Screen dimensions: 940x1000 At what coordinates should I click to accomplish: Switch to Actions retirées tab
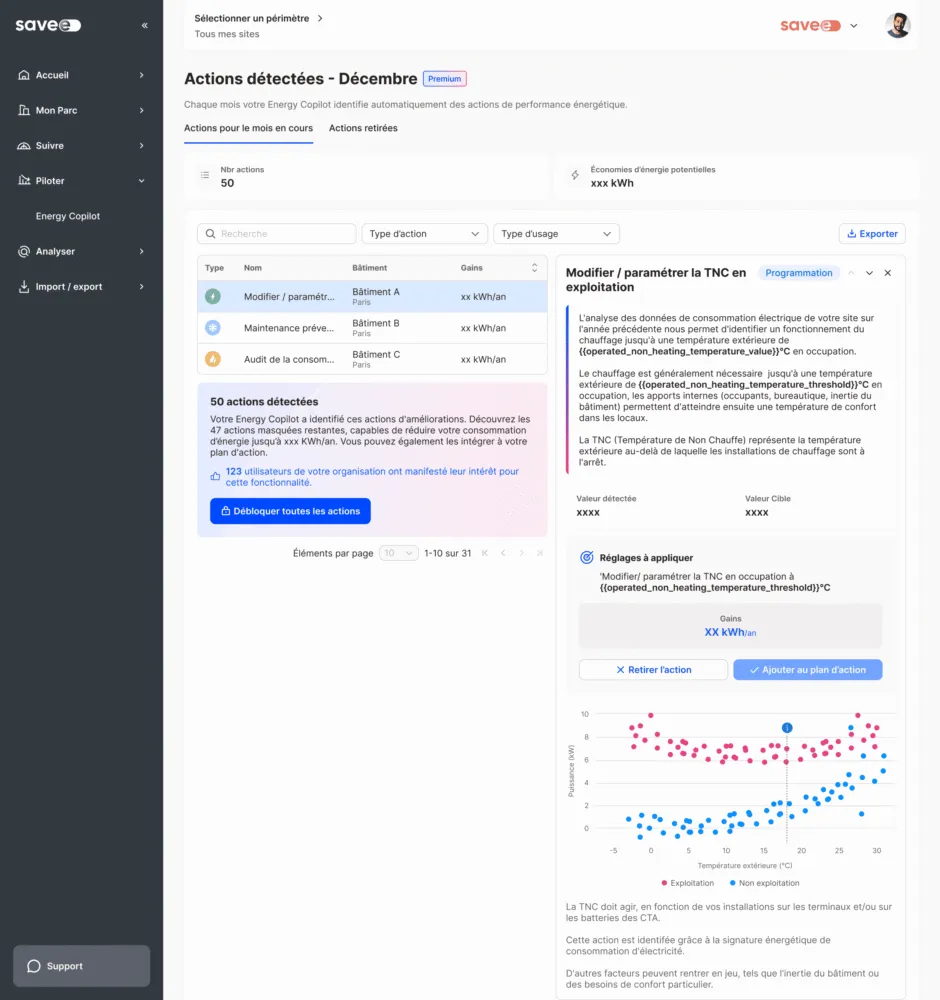click(363, 128)
